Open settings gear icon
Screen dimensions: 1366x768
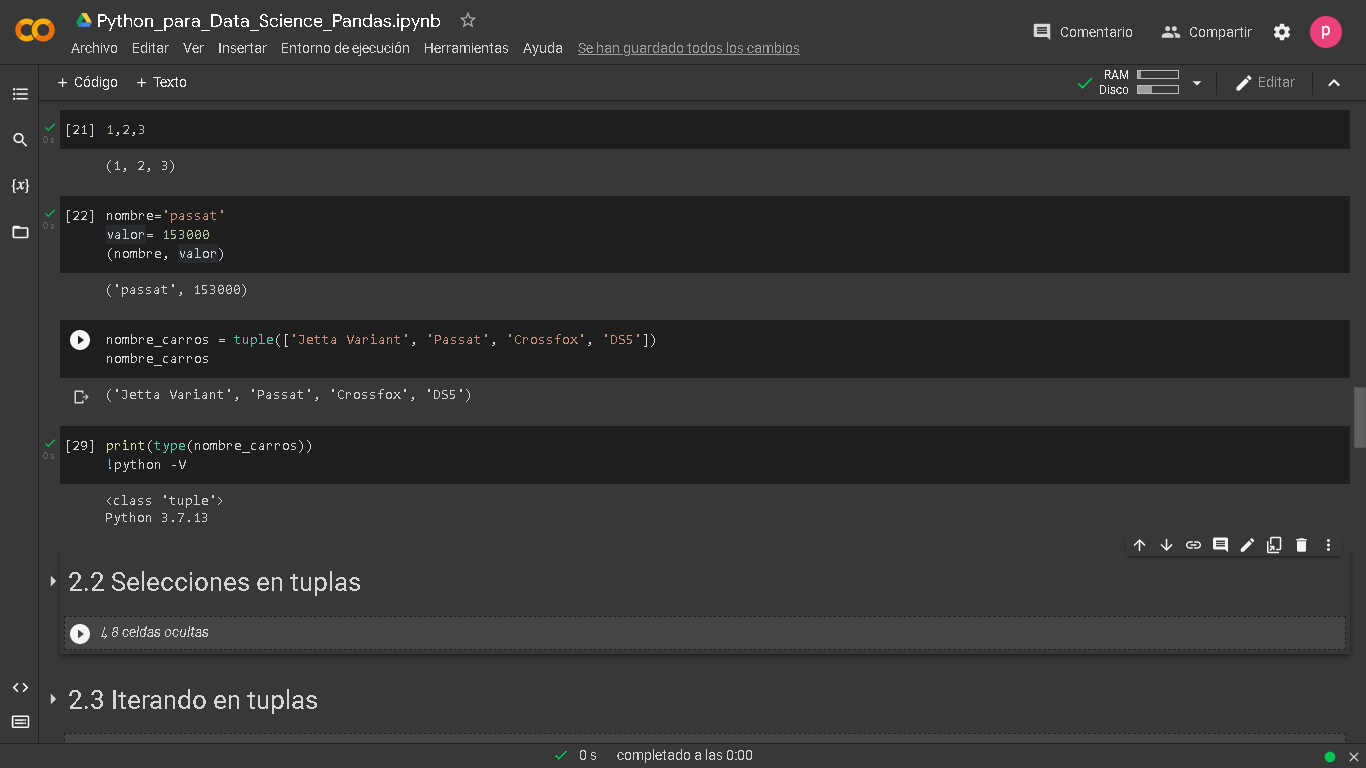(1282, 32)
